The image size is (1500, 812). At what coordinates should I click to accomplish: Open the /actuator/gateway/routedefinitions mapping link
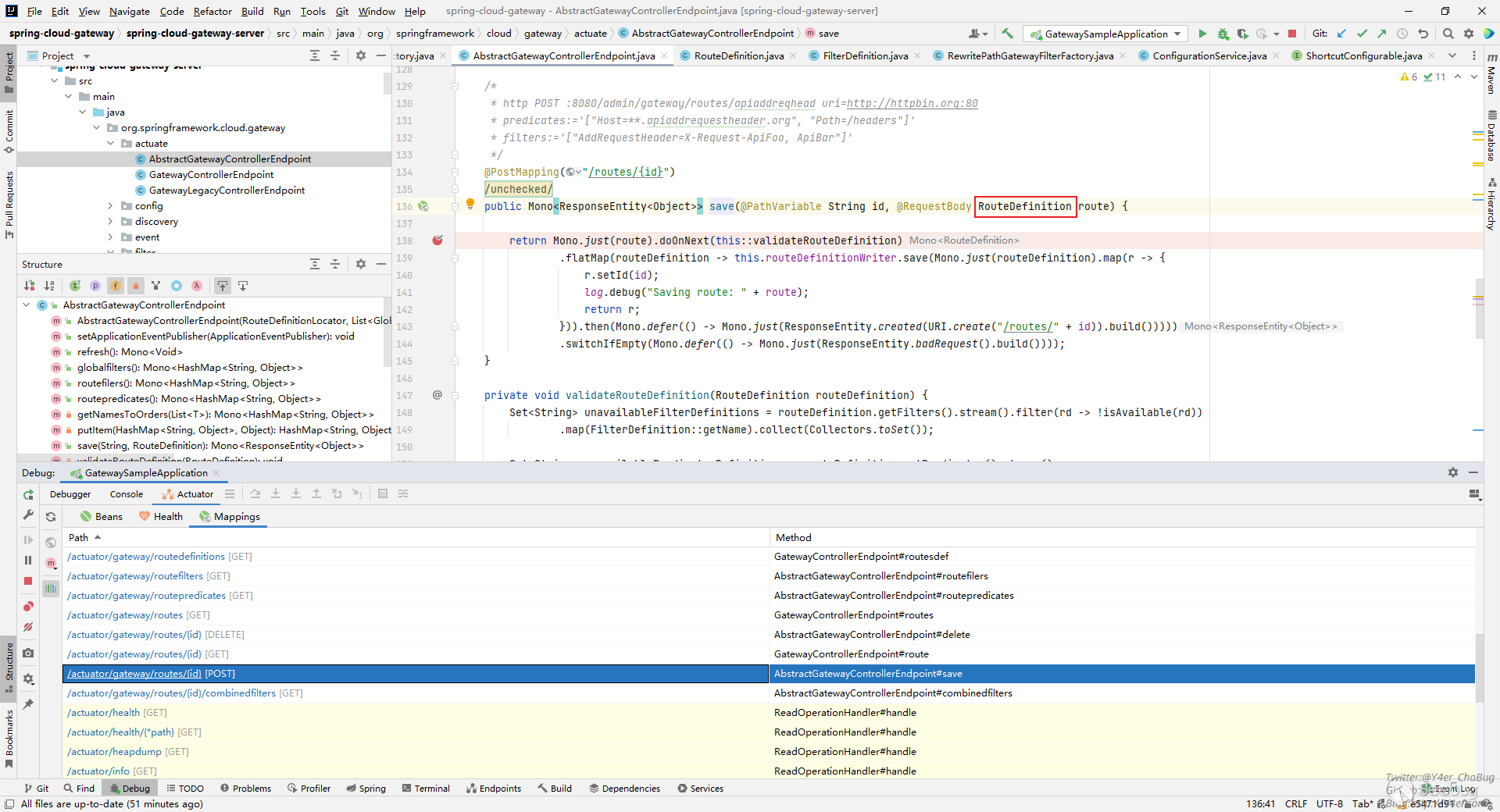[x=146, y=557]
